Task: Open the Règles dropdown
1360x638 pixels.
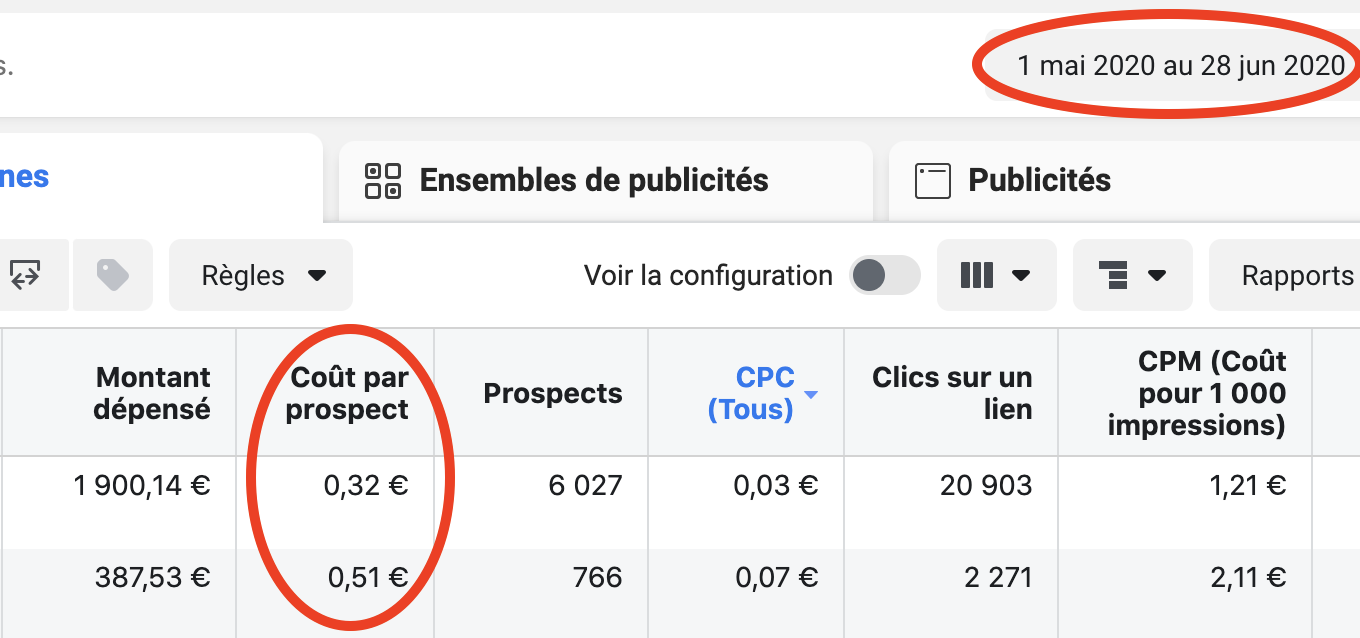Action: 261,275
